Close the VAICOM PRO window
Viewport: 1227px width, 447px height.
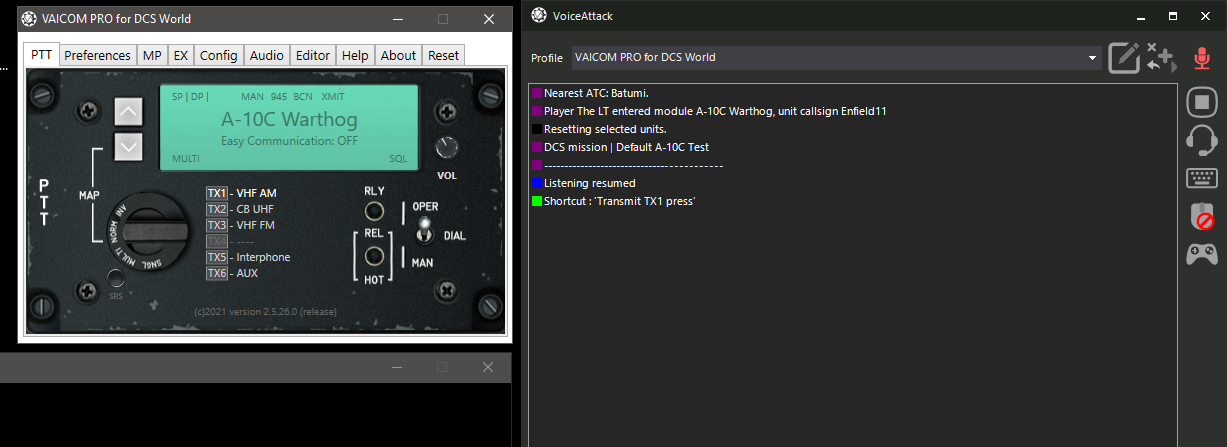click(489, 19)
